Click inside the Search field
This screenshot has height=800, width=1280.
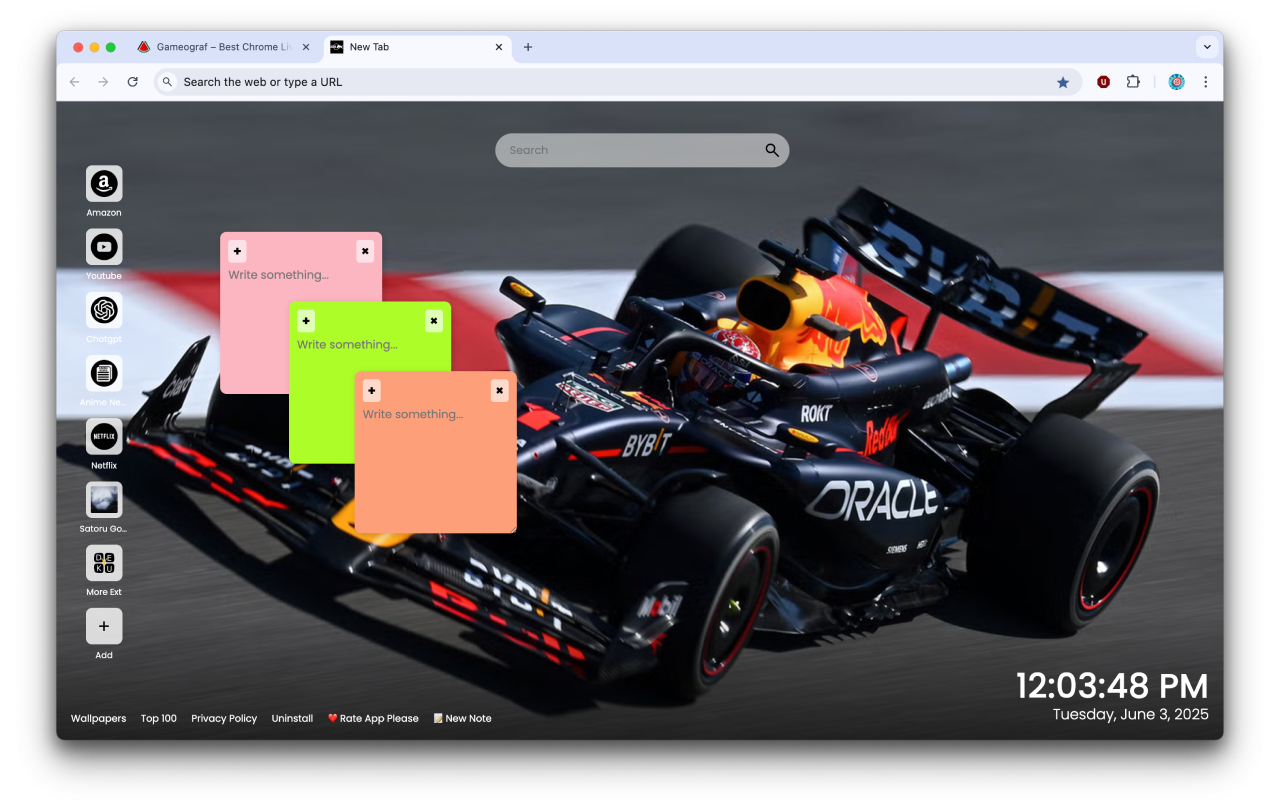[x=600, y=149]
